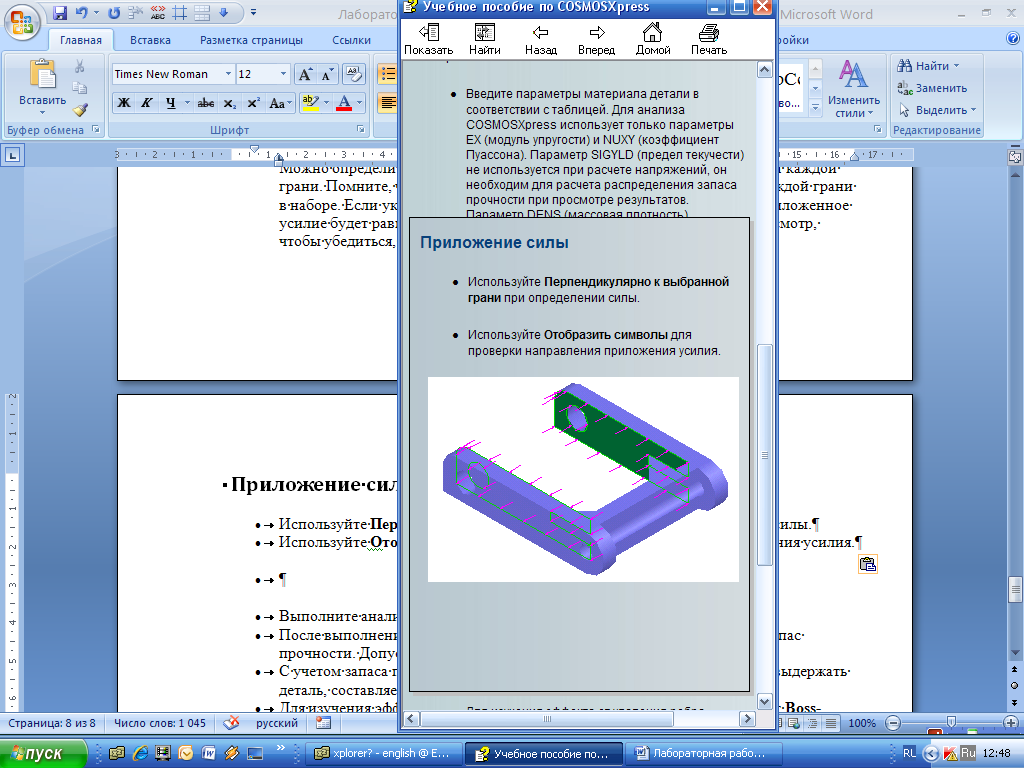1024x768 pixels.
Task: Toggle underline formatting with Ч
Action: (x=170, y=103)
